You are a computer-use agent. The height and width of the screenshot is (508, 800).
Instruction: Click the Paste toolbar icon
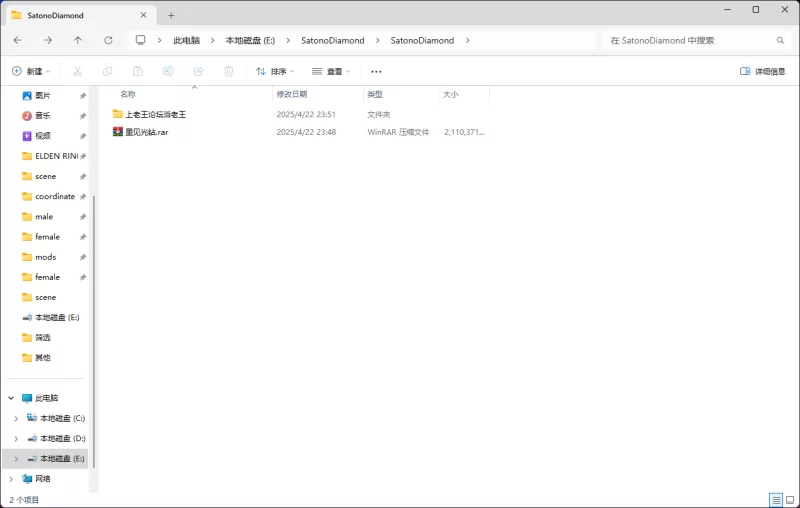(138, 71)
